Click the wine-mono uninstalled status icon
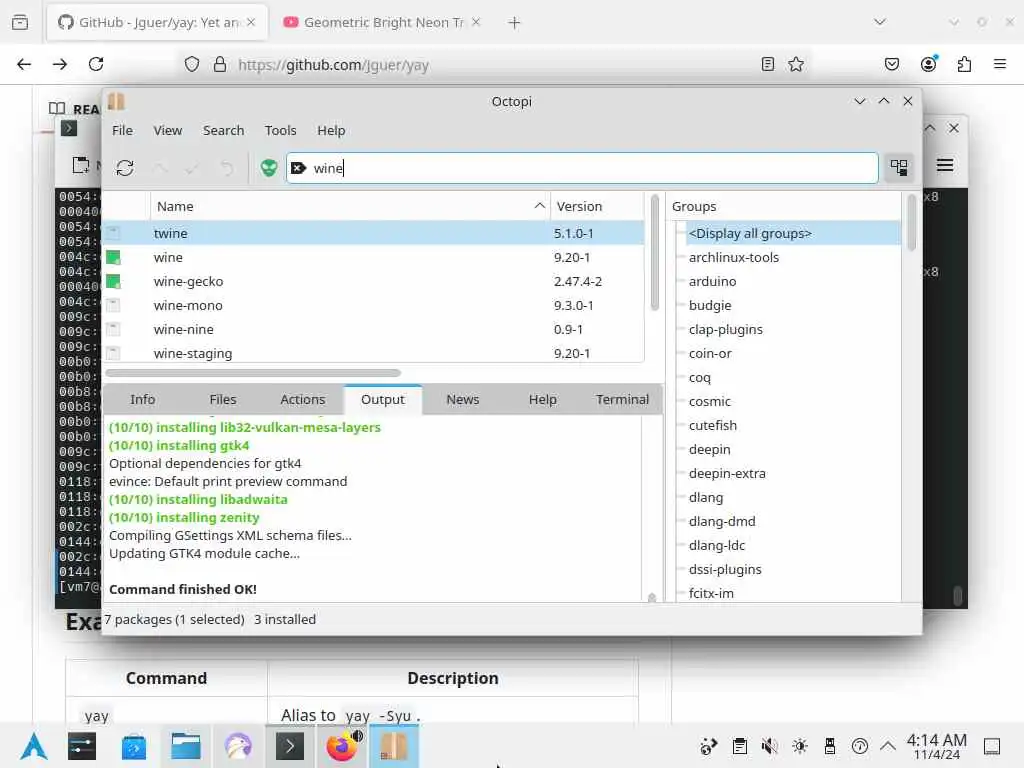1024x768 pixels. coord(113,306)
